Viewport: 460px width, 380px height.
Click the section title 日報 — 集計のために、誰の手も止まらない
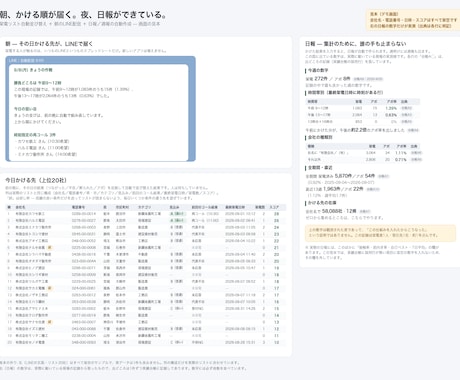coord(356,44)
